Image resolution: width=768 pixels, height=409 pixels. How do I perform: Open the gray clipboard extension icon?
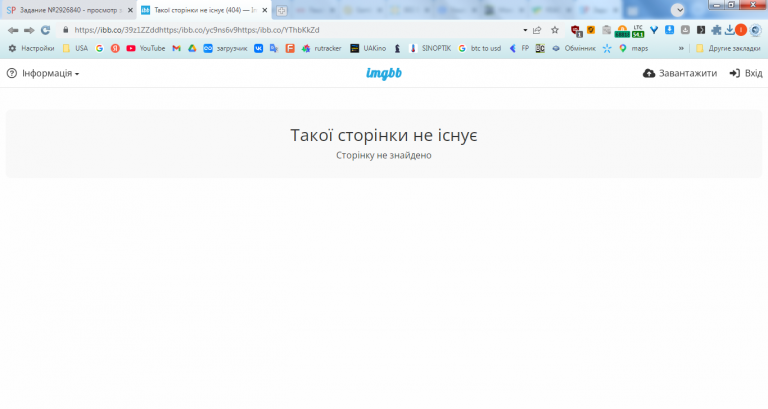(x=606, y=30)
